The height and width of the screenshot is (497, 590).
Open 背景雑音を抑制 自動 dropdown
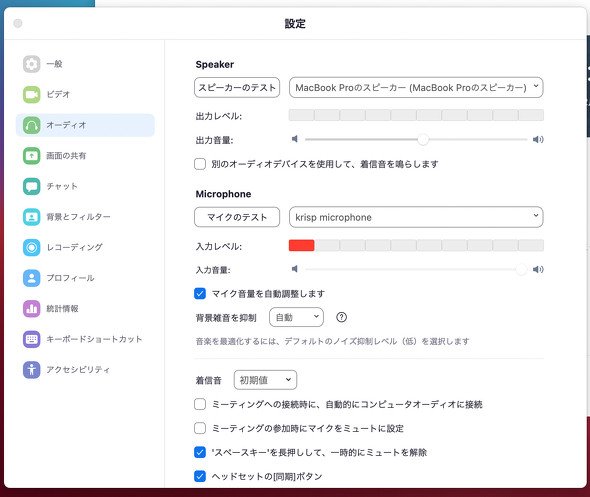tap(297, 317)
